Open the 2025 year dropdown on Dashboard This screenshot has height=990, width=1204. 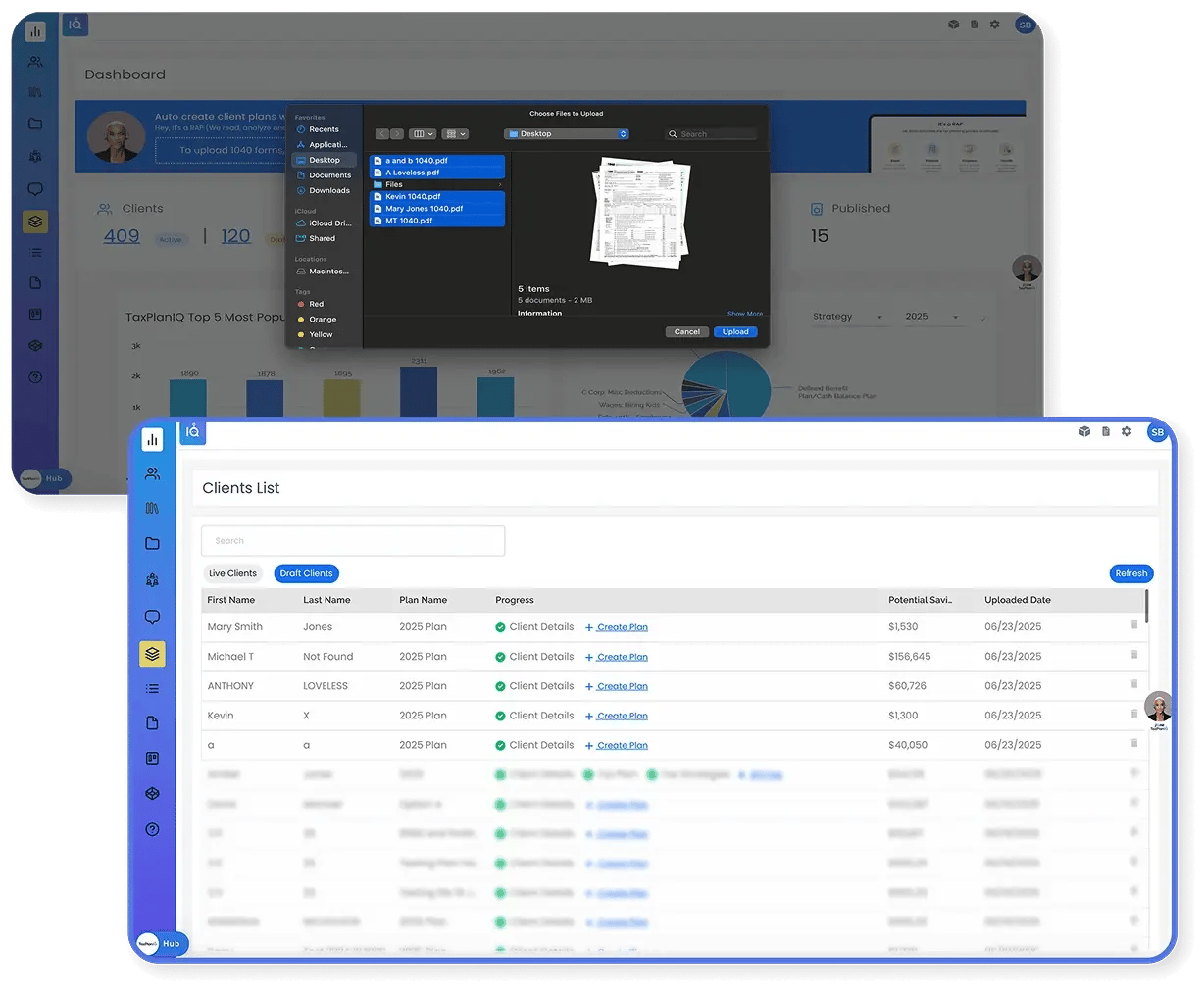pyautogui.click(x=931, y=317)
